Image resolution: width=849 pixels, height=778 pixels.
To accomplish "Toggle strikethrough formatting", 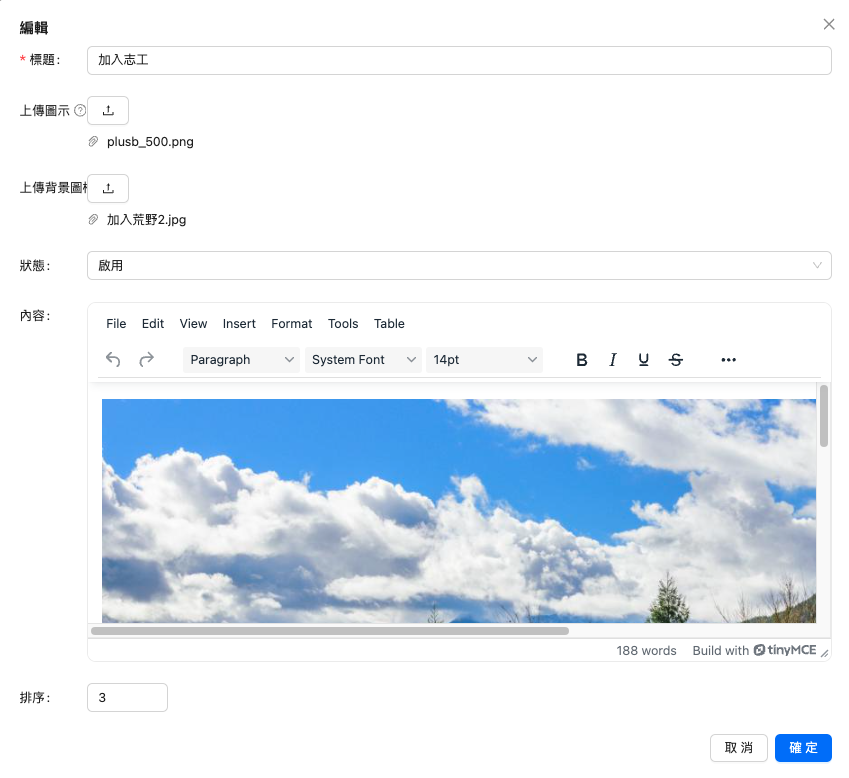I will [x=676, y=360].
